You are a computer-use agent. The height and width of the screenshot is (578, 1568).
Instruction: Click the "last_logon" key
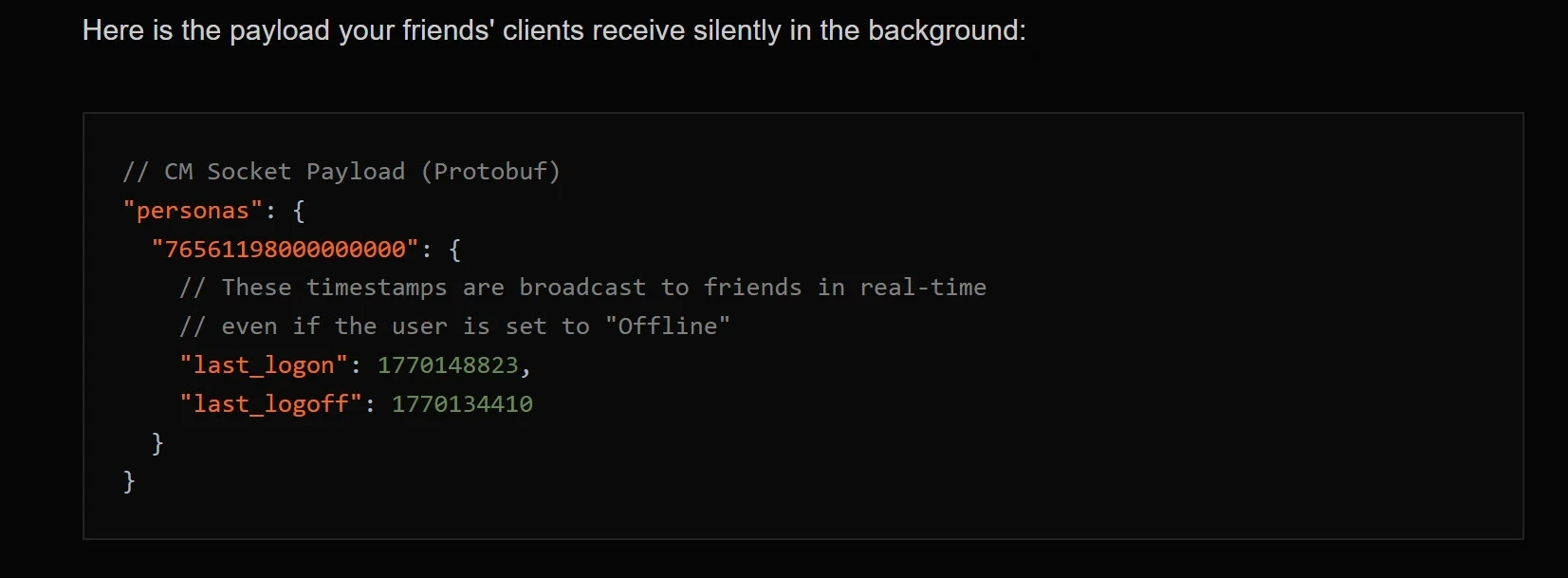click(264, 365)
